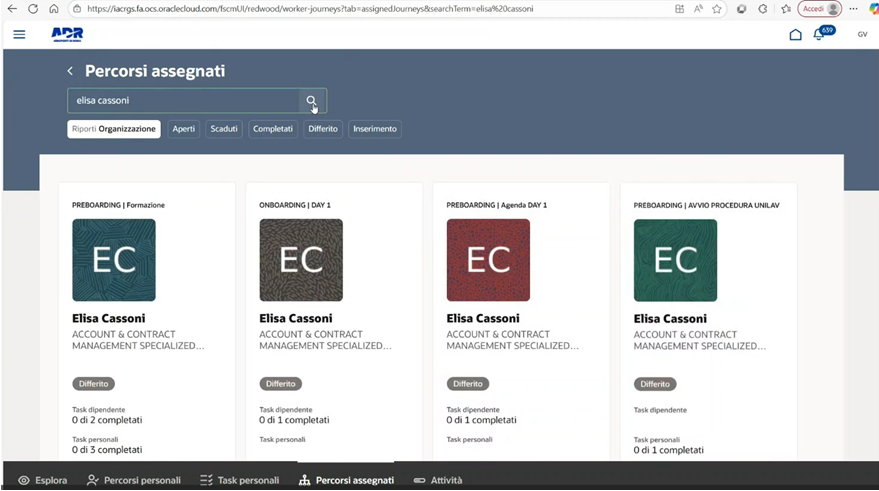Click Elisa Cassoni name in Formazione card
This screenshot has width=879, height=491.
(x=109, y=318)
